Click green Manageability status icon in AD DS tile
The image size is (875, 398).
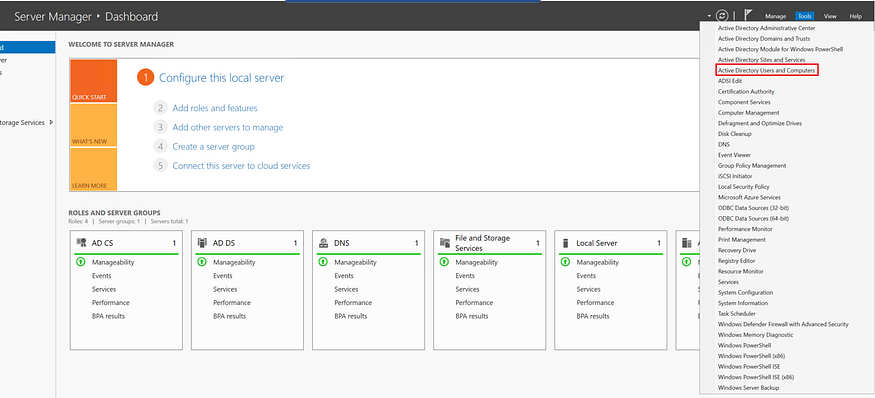coord(202,262)
